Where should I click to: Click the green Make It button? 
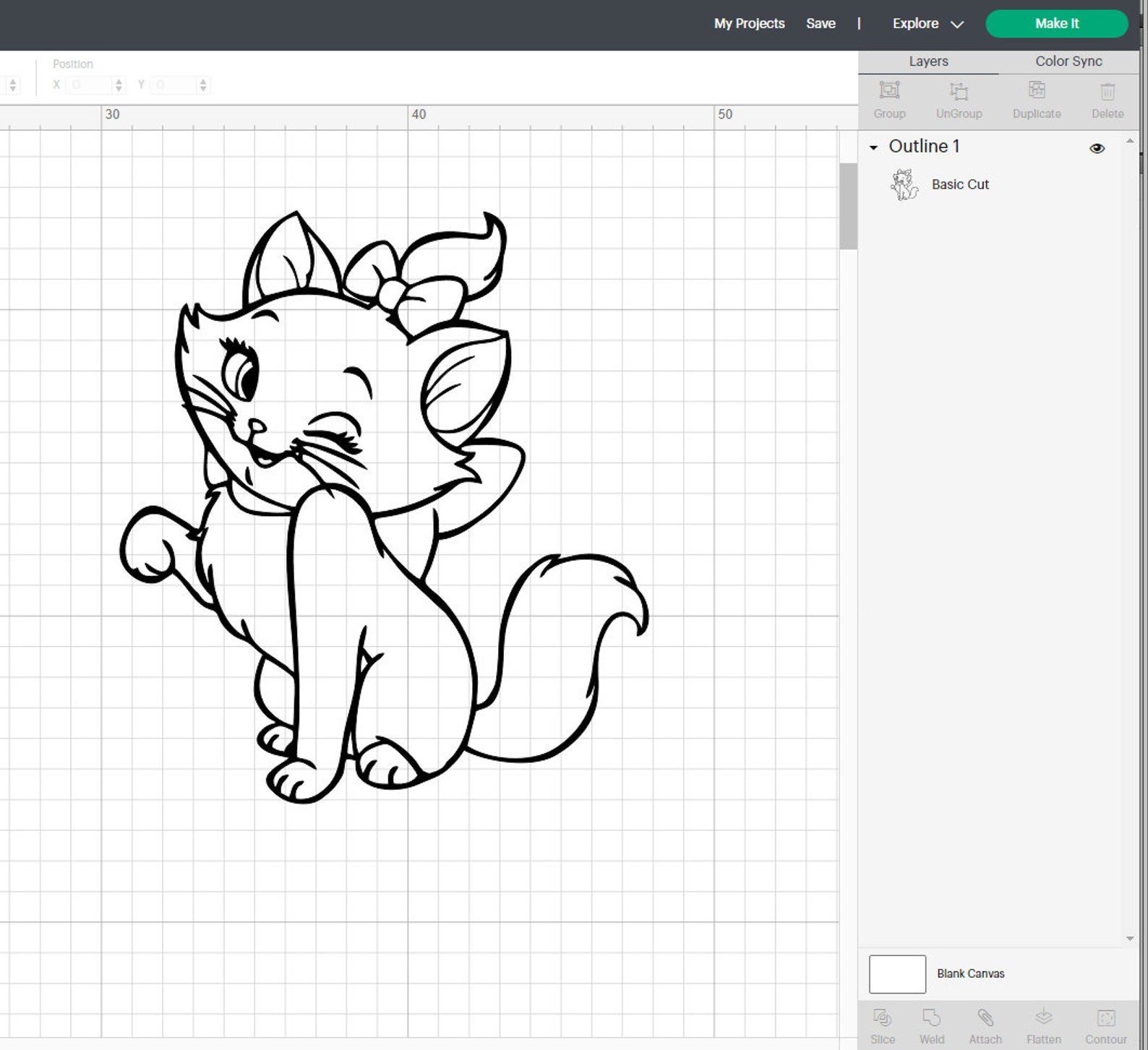(1056, 24)
